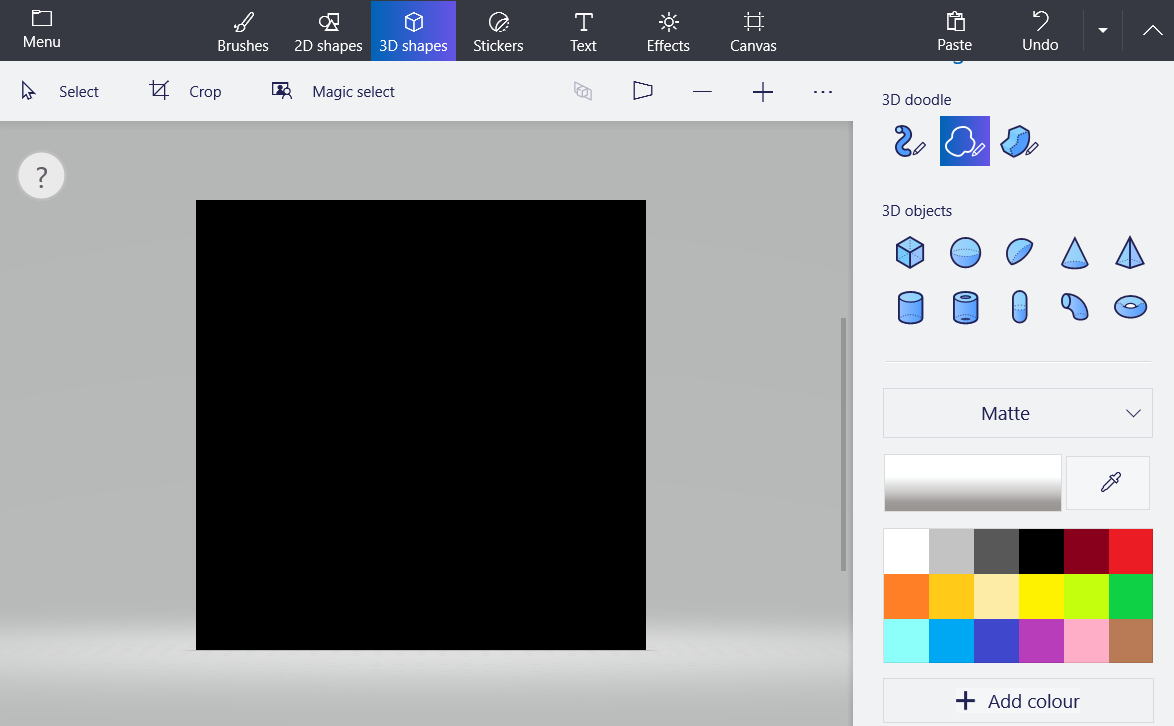Insert a sphere 3D object
Screen dimensions: 1174x726
(x=965, y=252)
